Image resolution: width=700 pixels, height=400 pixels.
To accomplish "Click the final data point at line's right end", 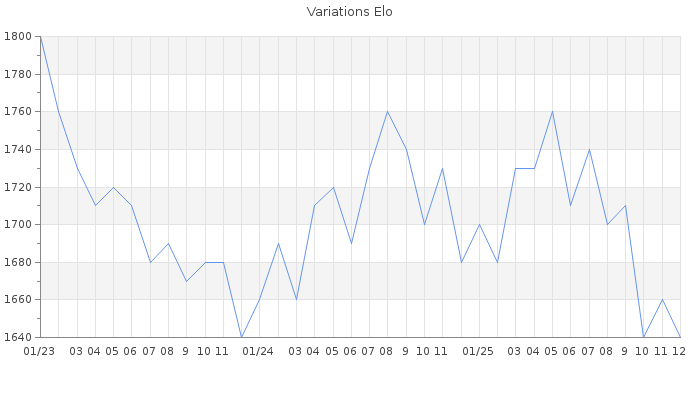I will (680, 337).
